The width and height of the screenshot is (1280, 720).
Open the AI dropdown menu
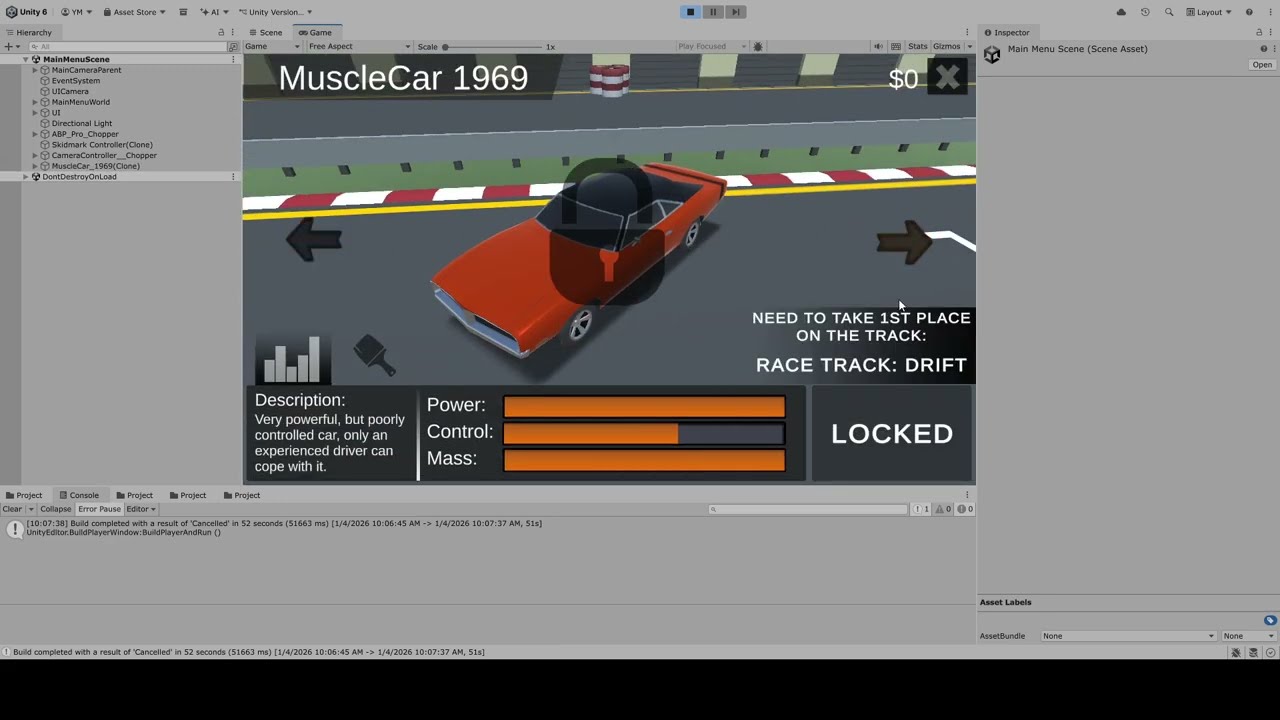tap(215, 12)
